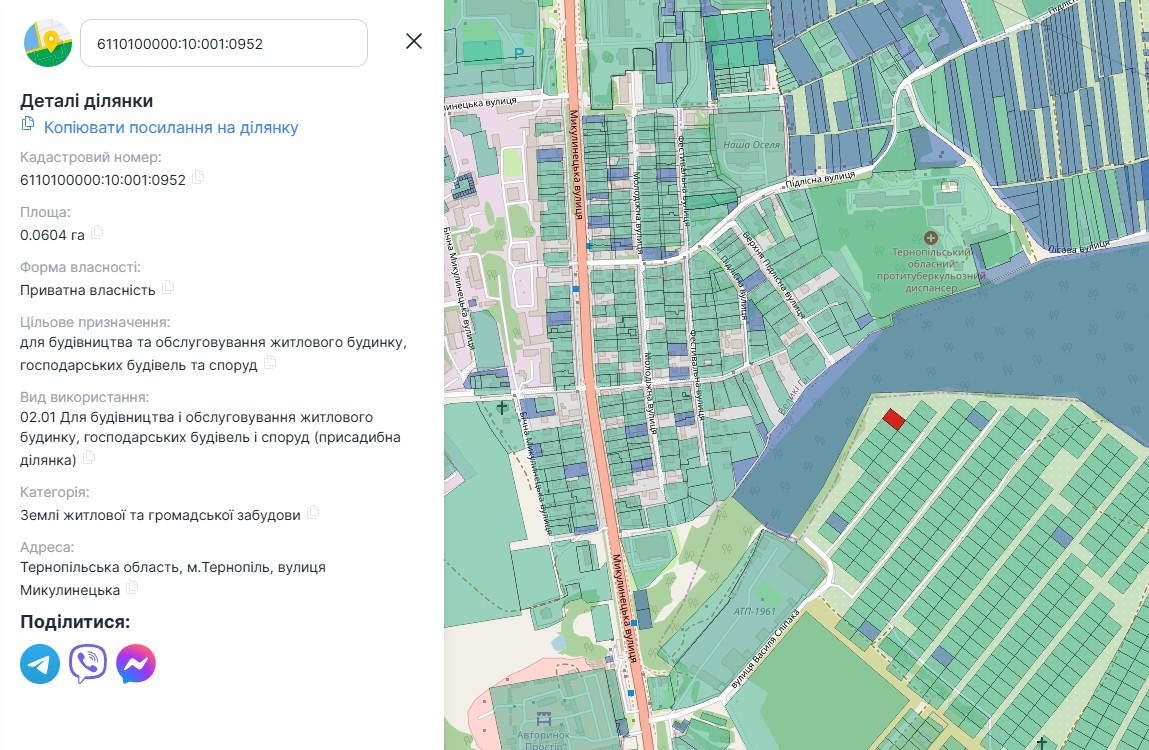Click 'Деталі ділянки' heading
Screen dimensions: 1149x750
click(x=86, y=100)
